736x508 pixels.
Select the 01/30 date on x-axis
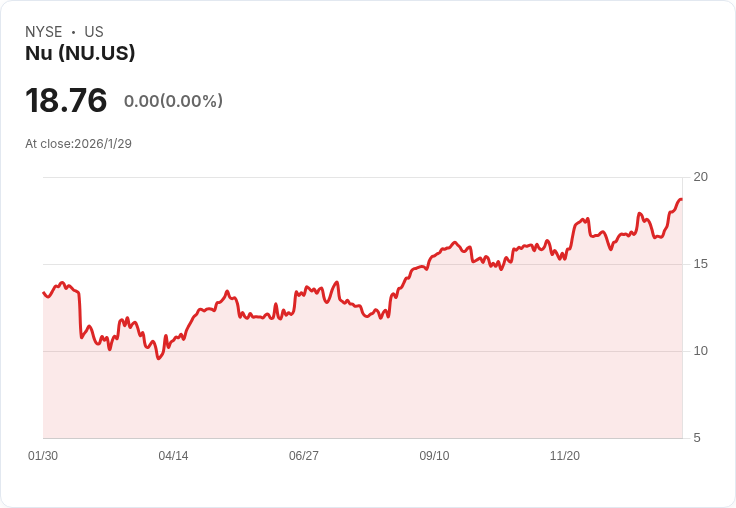pyautogui.click(x=43, y=456)
